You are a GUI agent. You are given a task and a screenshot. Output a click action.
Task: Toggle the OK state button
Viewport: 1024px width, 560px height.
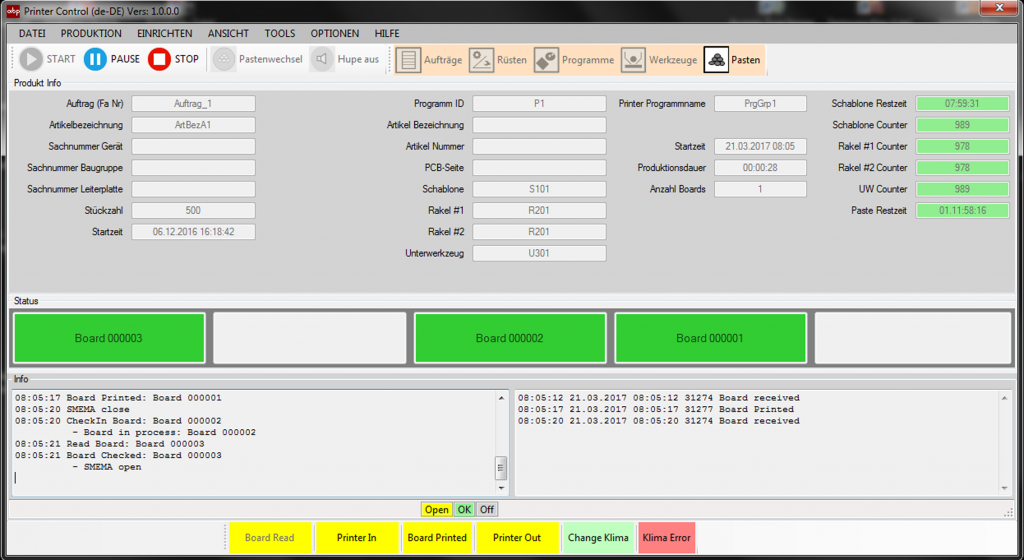[464, 510]
